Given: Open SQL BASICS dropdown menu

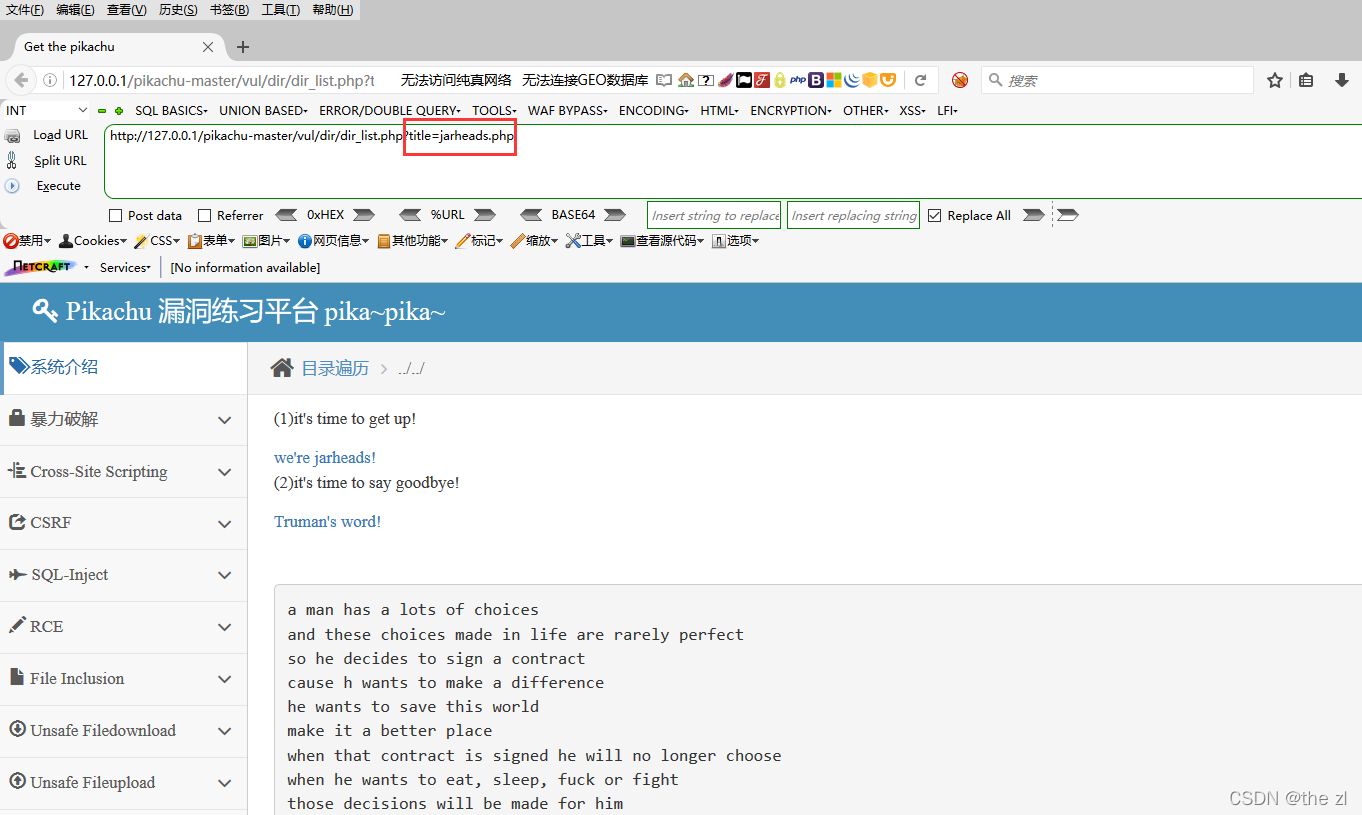Looking at the screenshot, I should (171, 111).
